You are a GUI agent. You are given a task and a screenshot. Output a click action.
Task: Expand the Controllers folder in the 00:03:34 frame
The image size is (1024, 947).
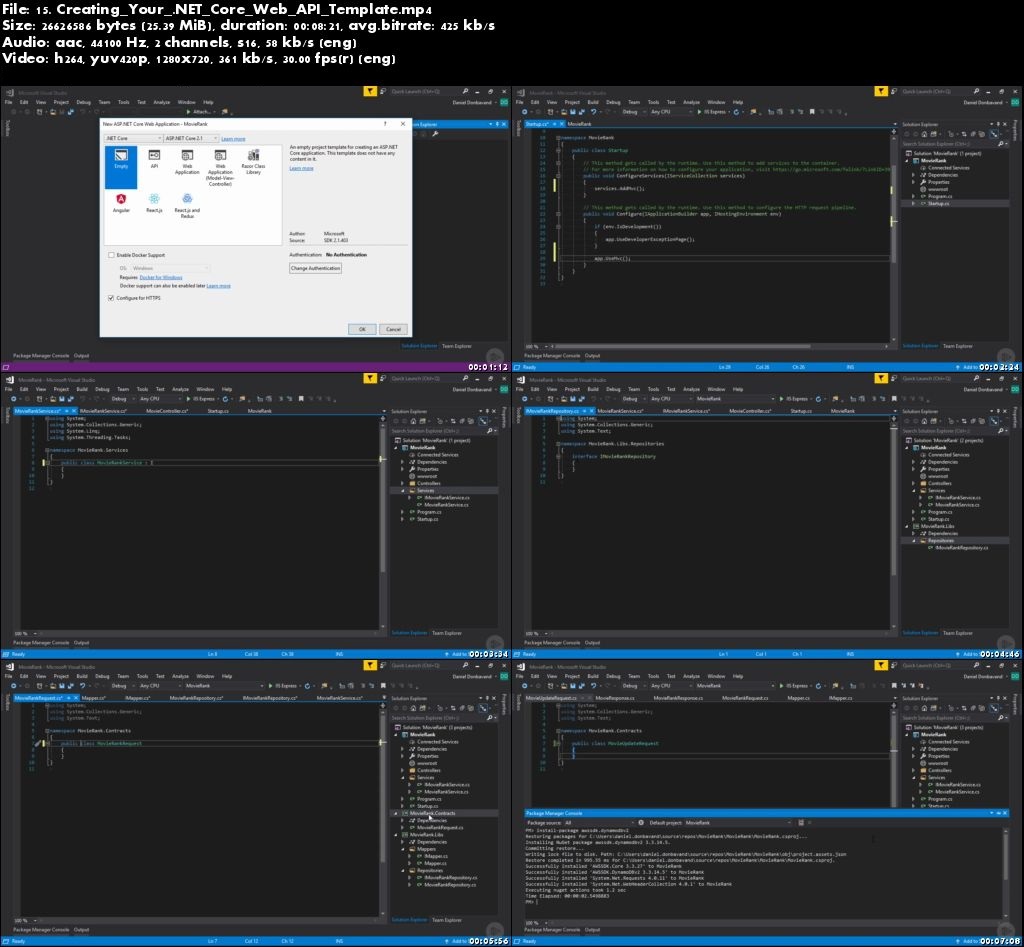coord(403,483)
